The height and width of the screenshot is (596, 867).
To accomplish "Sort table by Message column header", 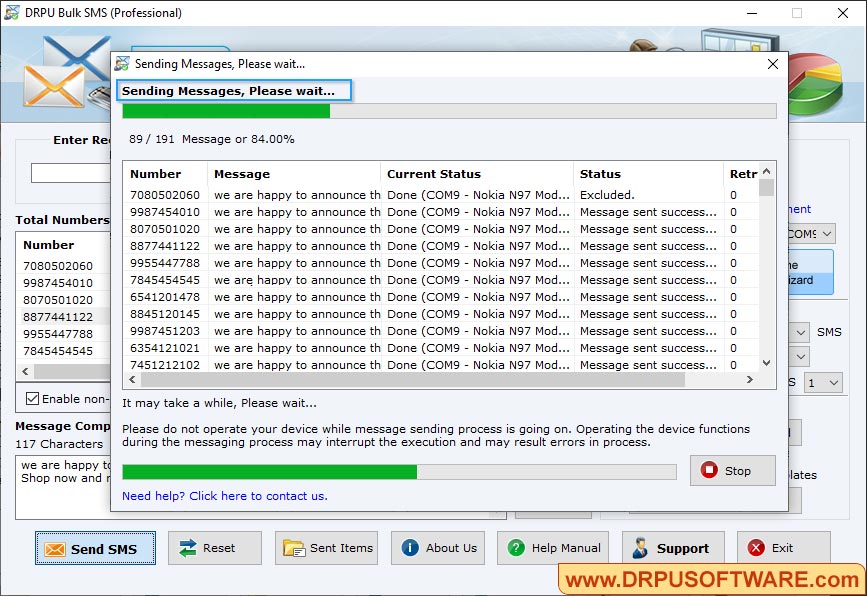I will click(294, 174).
